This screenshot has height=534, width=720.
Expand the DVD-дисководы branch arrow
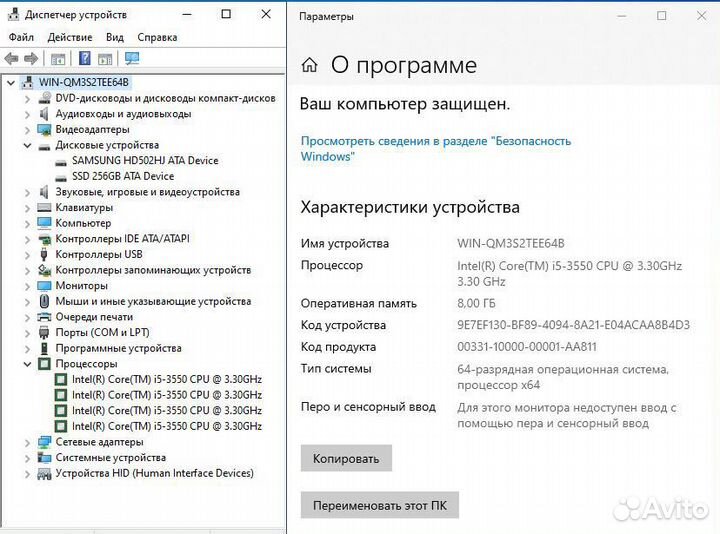pyautogui.click(x=28, y=99)
